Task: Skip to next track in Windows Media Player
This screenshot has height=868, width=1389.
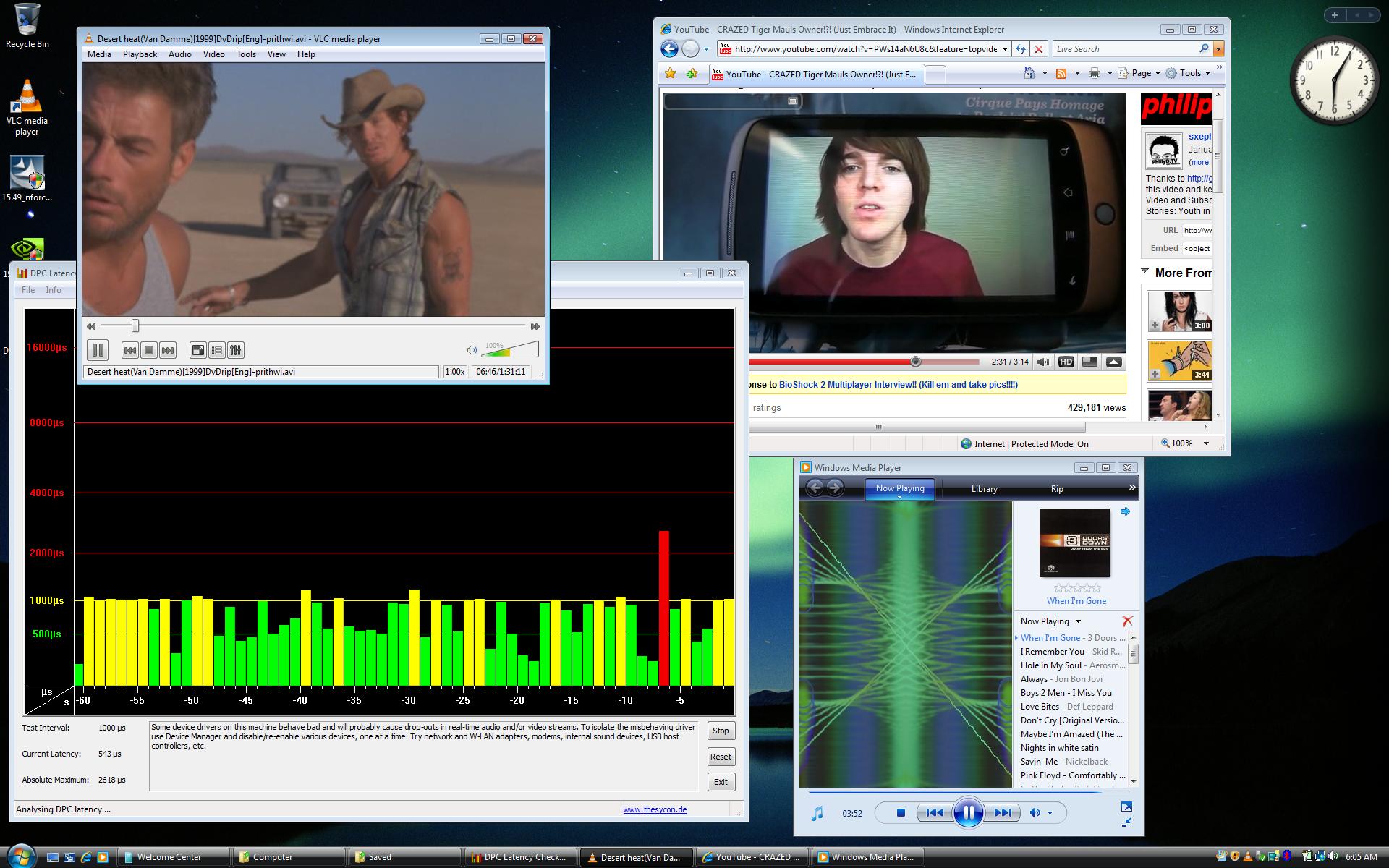Action: 1003,813
